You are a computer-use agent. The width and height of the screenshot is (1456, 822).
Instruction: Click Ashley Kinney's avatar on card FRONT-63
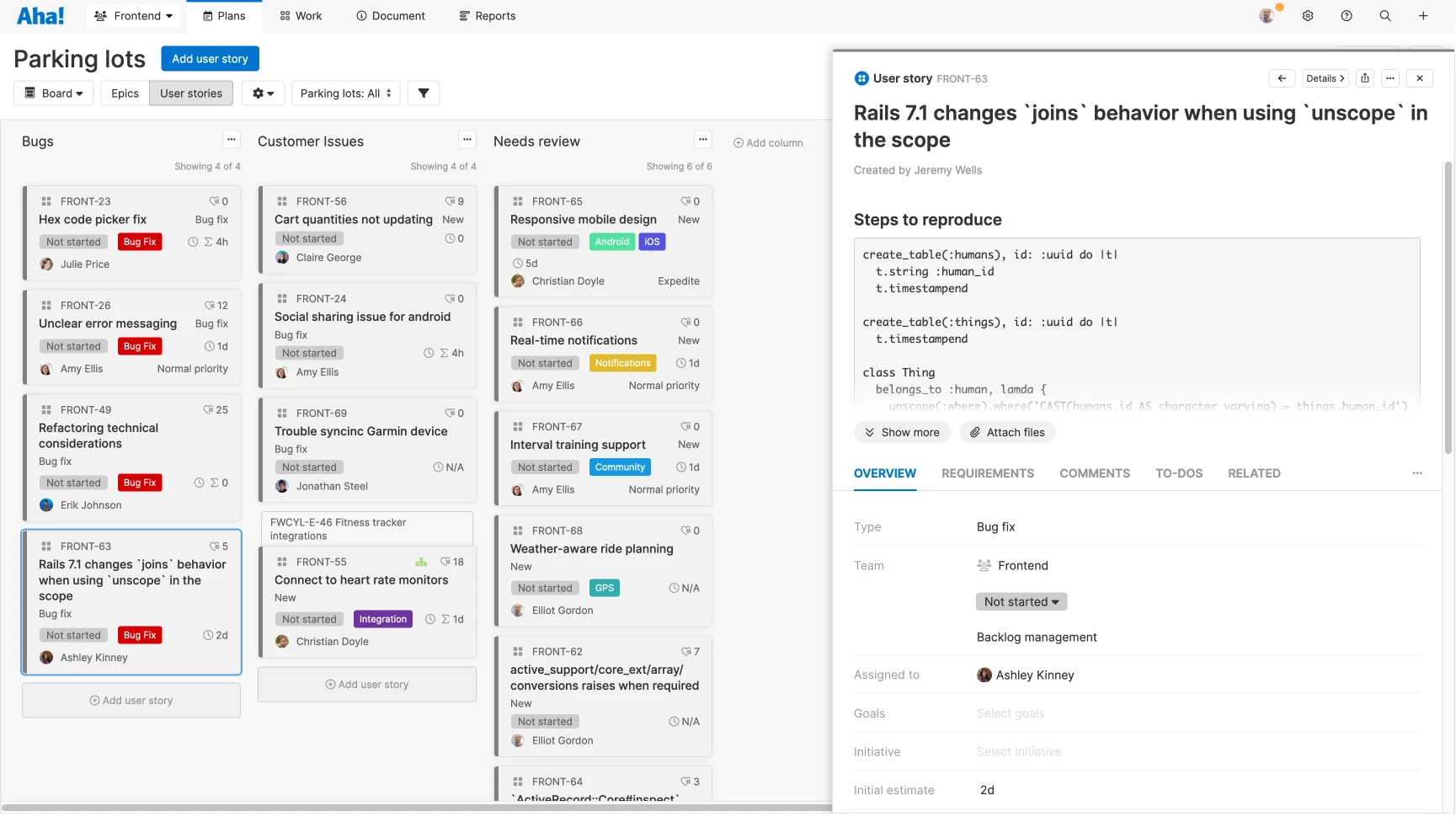[46, 657]
